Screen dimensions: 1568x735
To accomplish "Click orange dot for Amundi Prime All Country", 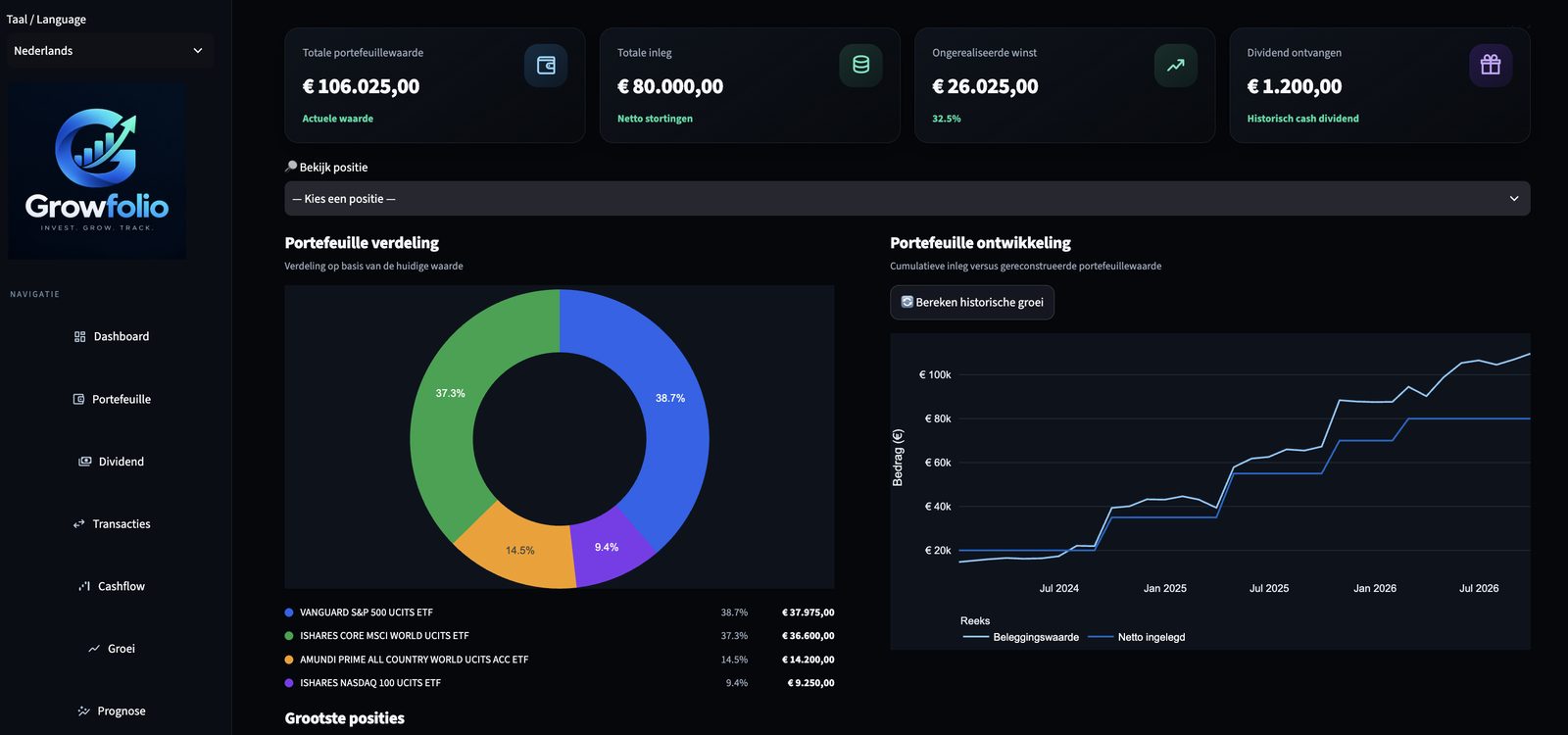I will pos(289,660).
